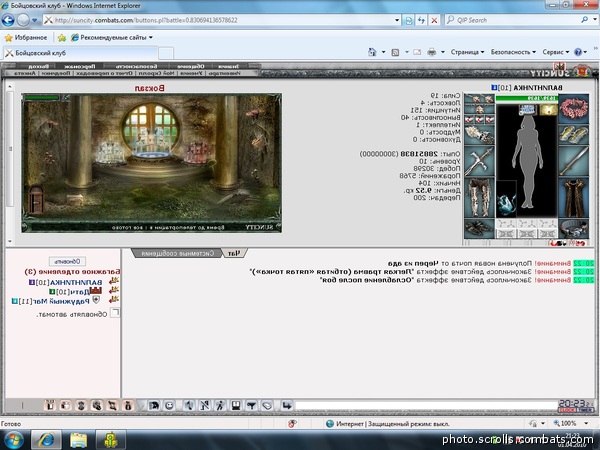The width and height of the screenshot is (600, 450).
Task: Open the QIP Search provider dropdown arrow
Action: coord(594,20)
